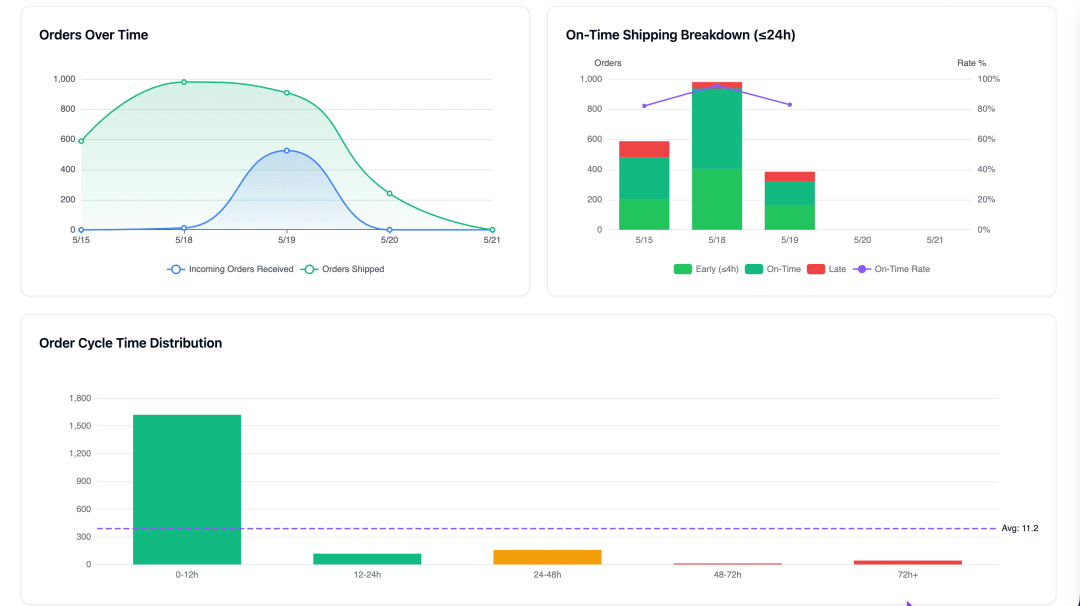This screenshot has width=1080, height=606.
Task: Click Orders Shipped data point at 5/18
Action: [184, 82]
